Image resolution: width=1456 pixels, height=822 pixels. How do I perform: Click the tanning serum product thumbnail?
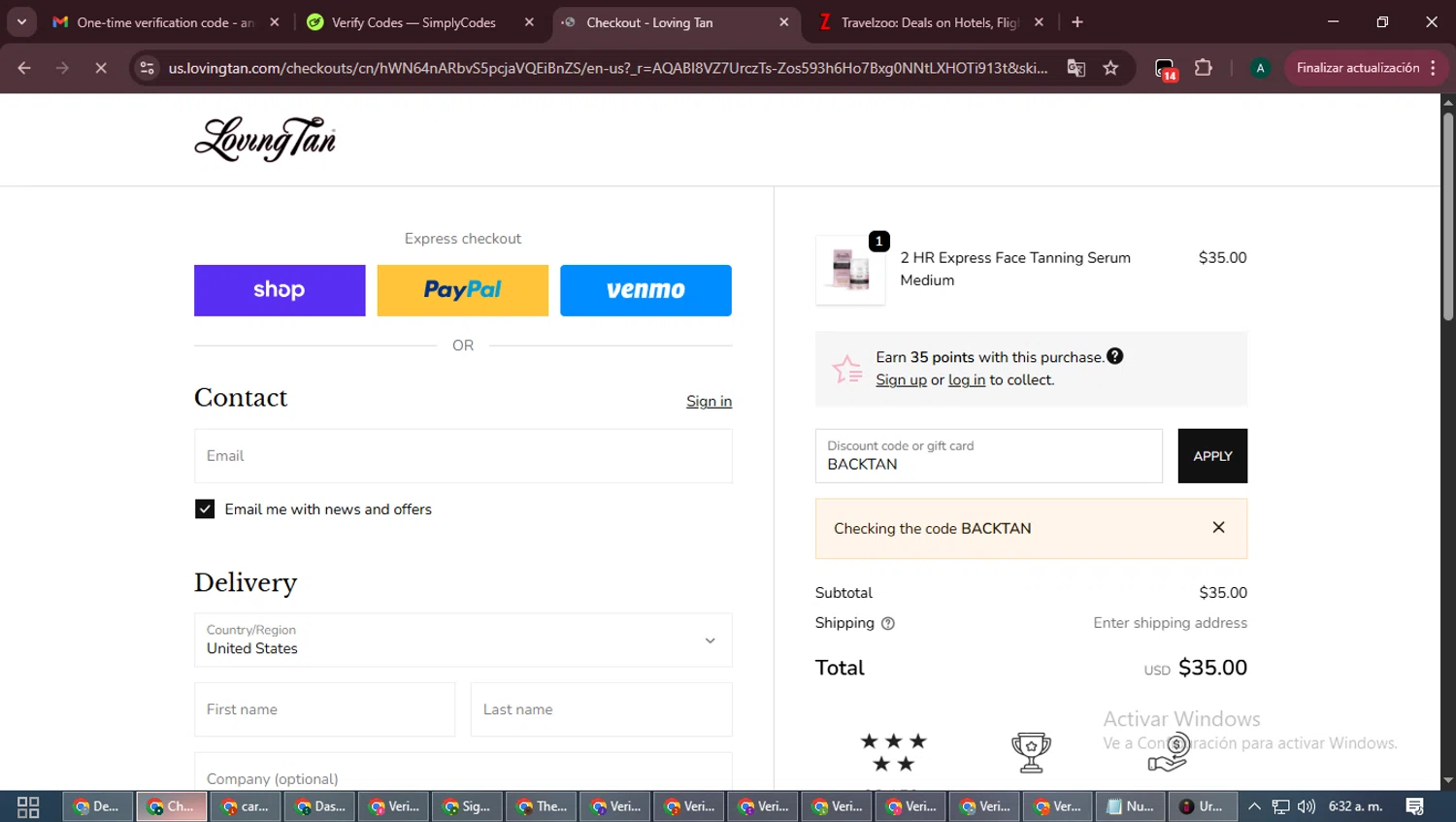[850, 270]
